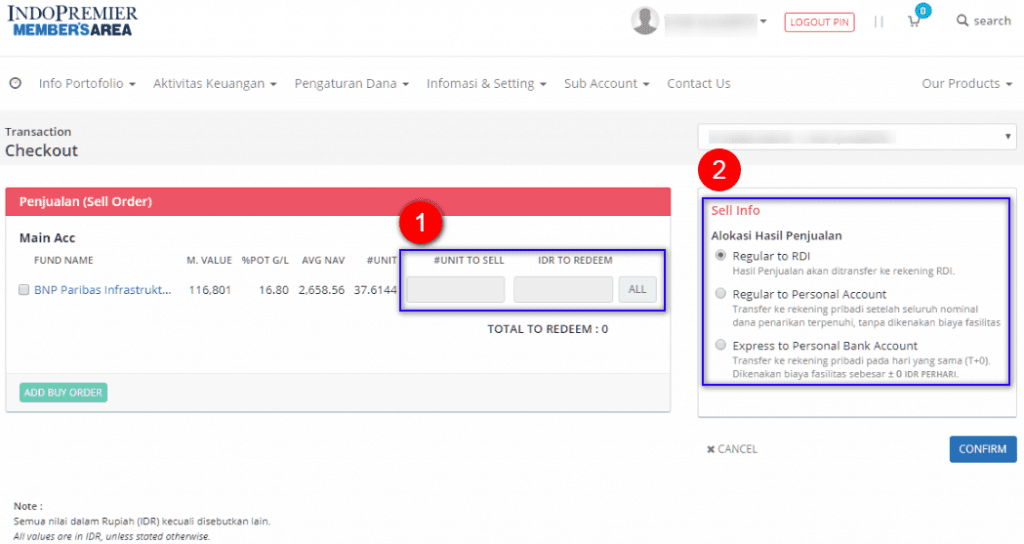
Task: Open the shopping cart icon
Action: [914, 22]
